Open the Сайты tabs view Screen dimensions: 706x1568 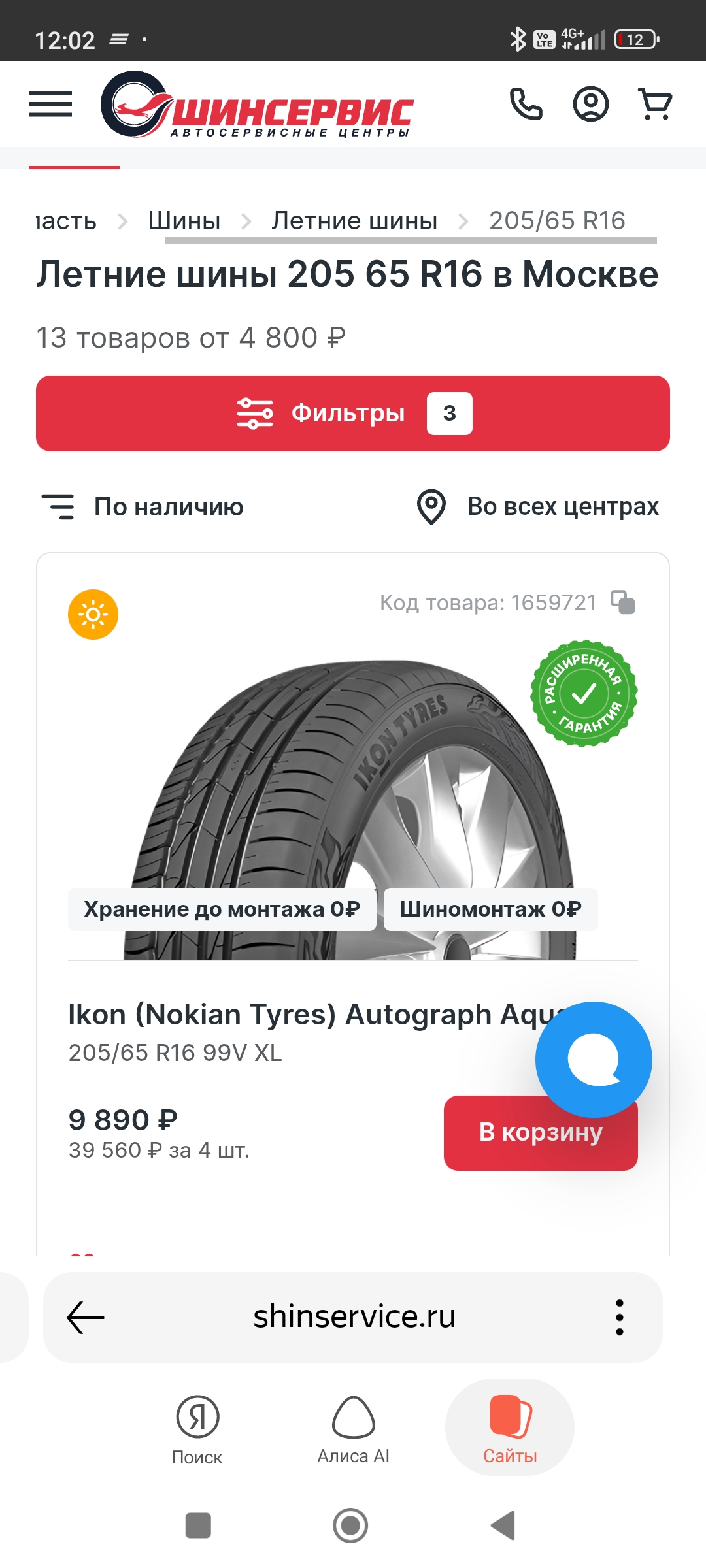pyautogui.click(x=510, y=1428)
